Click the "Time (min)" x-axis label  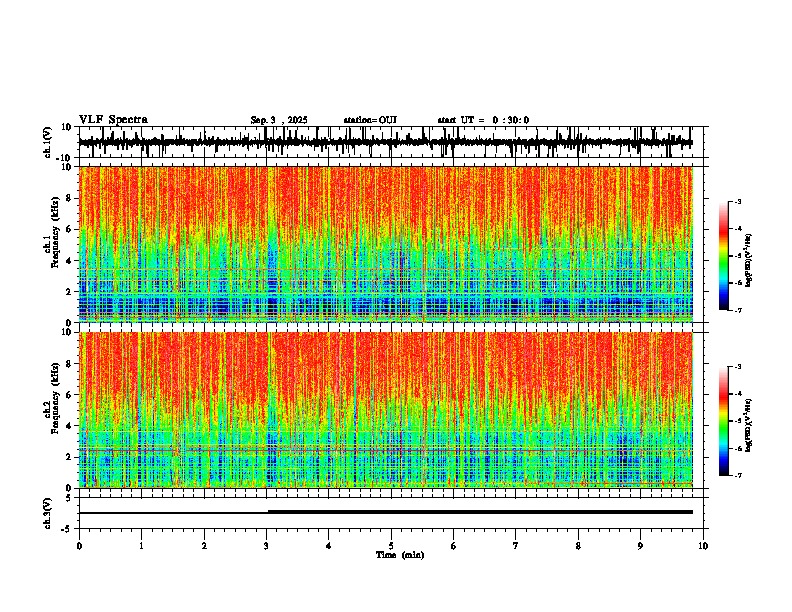coord(400,555)
